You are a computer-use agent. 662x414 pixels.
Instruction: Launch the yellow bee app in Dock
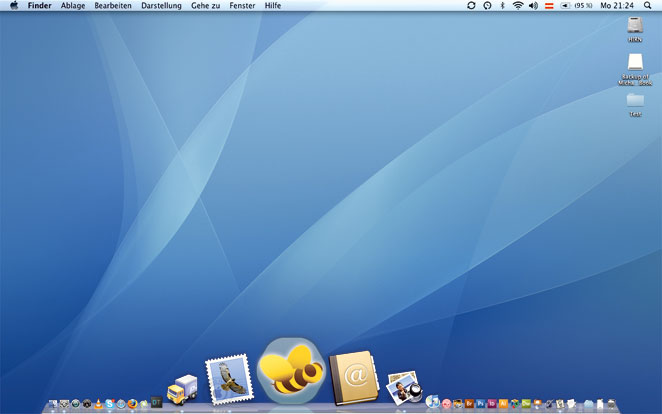(291, 370)
